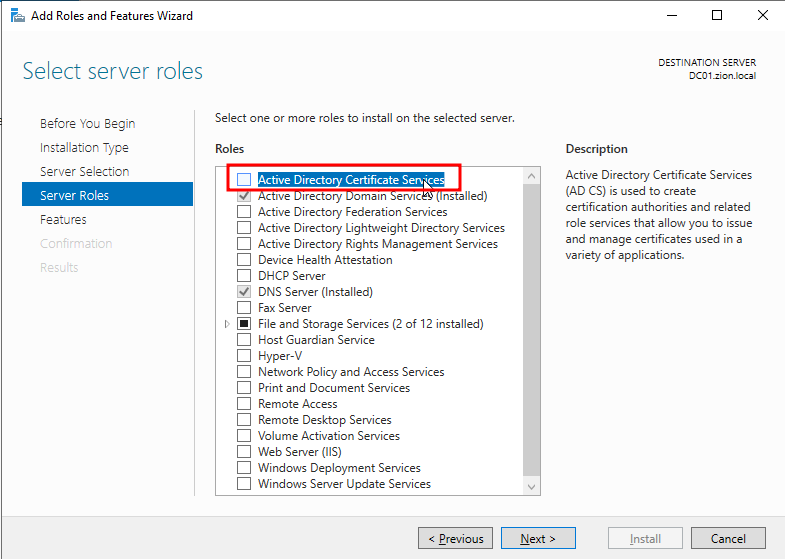Enable the DHCP Server role checkbox
Image resolution: width=785 pixels, height=559 pixels.
(x=244, y=276)
